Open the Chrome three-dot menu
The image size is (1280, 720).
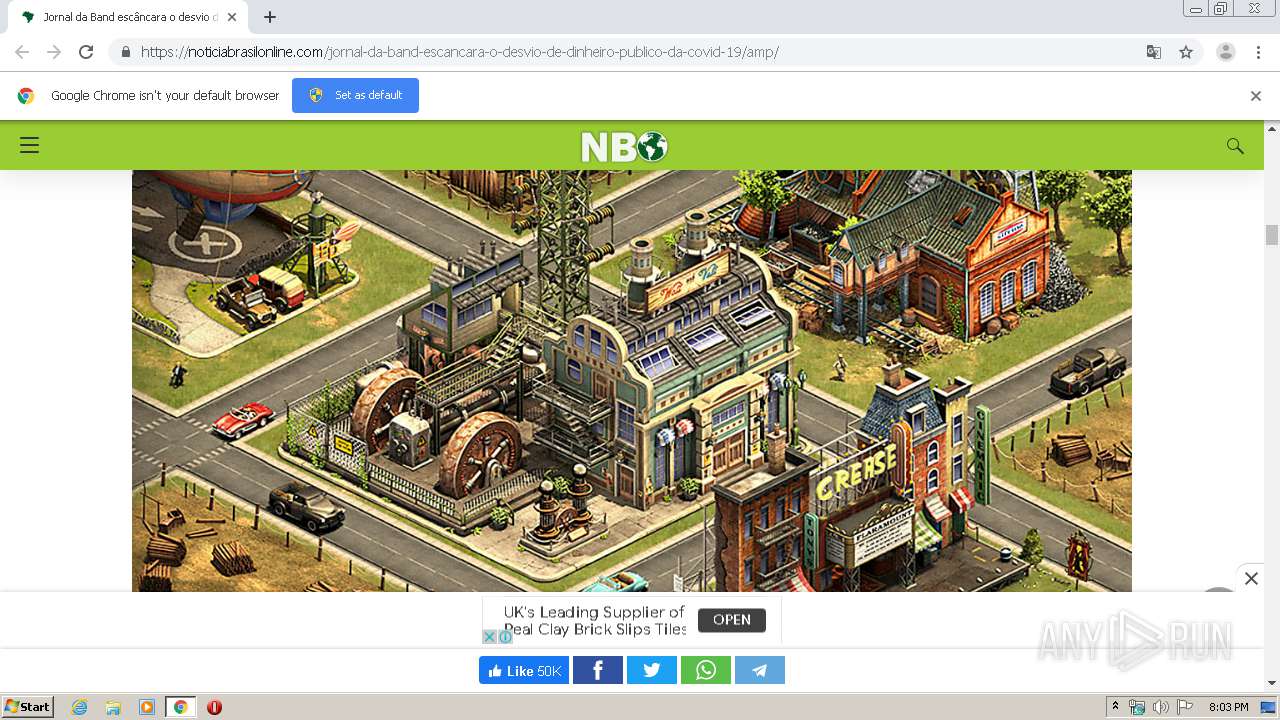[x=1258, y=52]
